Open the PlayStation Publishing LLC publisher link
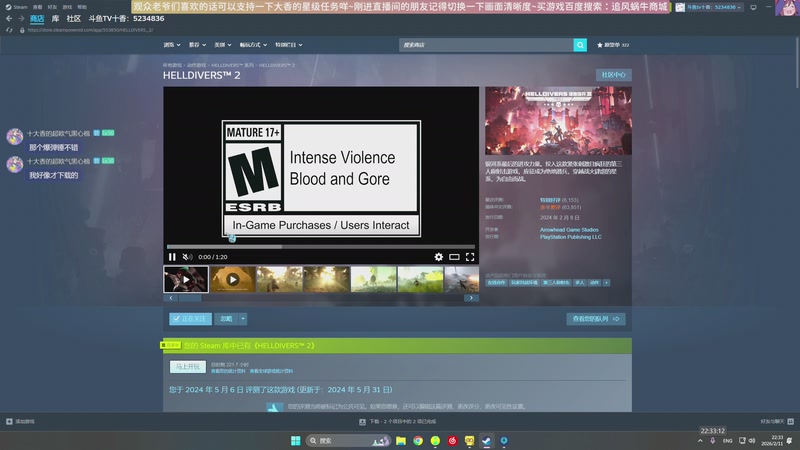The image size is (800, 450). click(570, 237)
